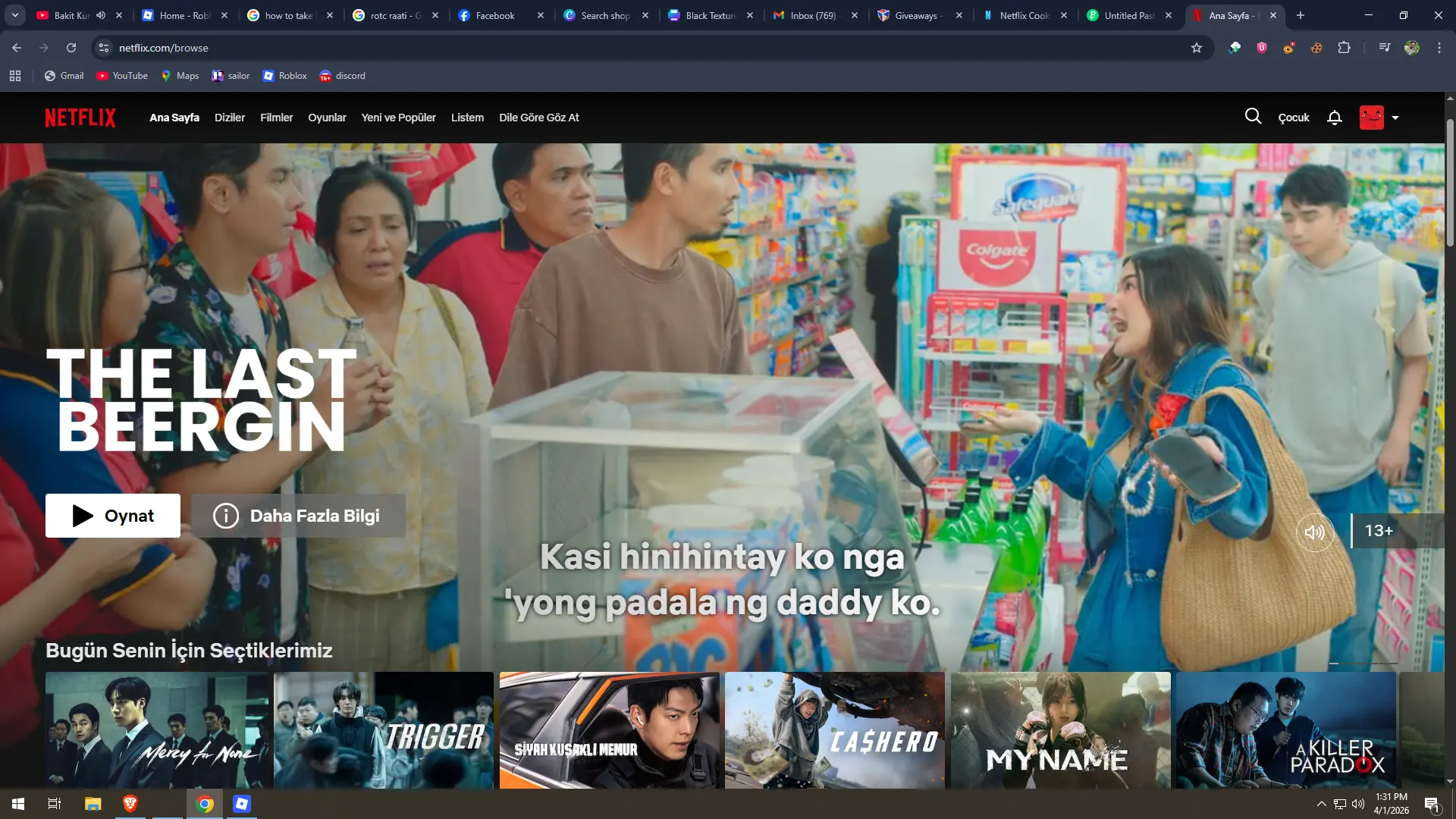1456x819 pixels.
Task: Open the A Killer Paradox thumbnail
Action: coord(1286,730)
